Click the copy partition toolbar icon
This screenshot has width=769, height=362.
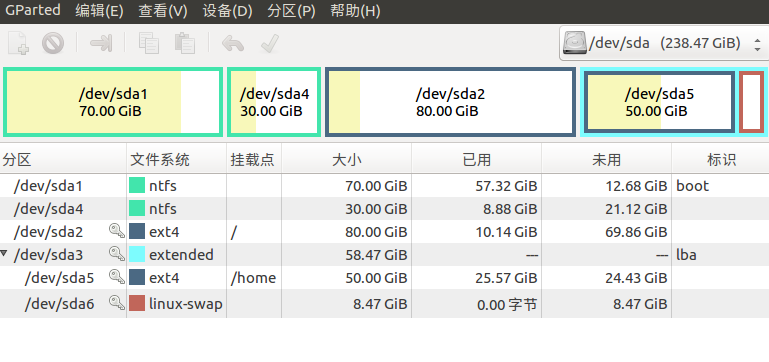coord(149,43)
